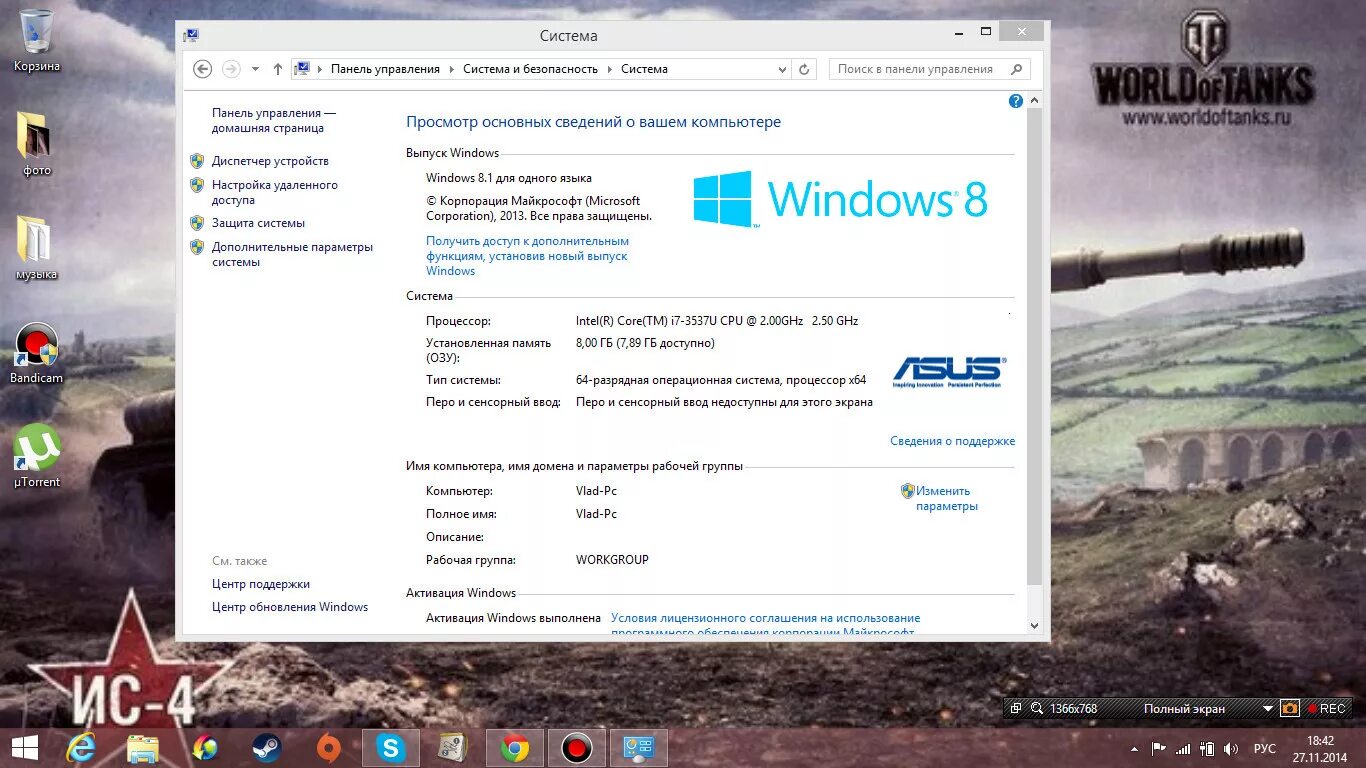1366x768 pixels.
Task: Go back with the back arrow
Action: tap(203, 69)
